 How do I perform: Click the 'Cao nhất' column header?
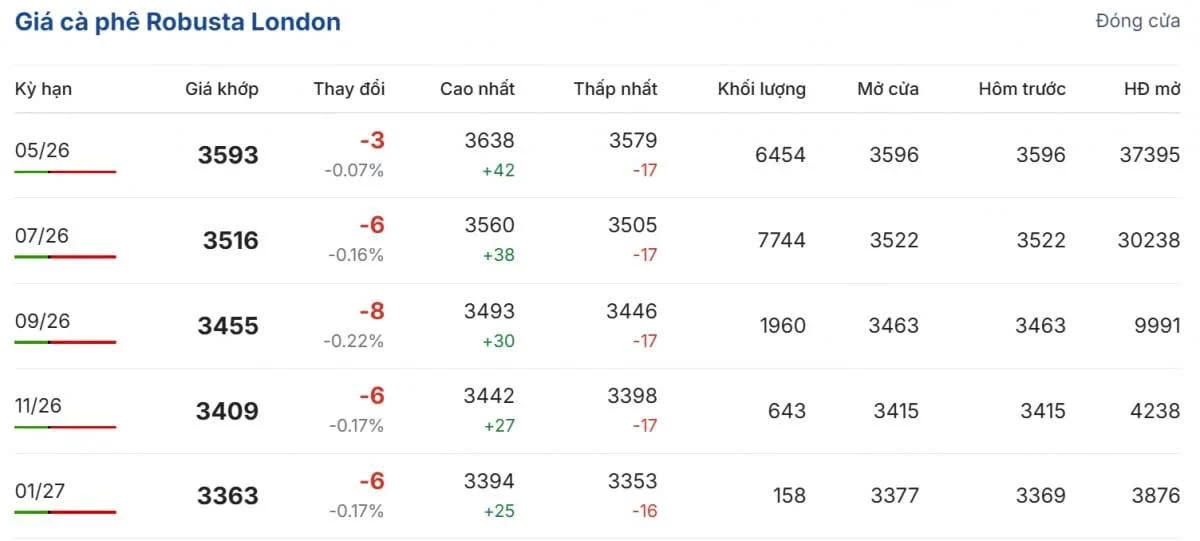(477, 89)
